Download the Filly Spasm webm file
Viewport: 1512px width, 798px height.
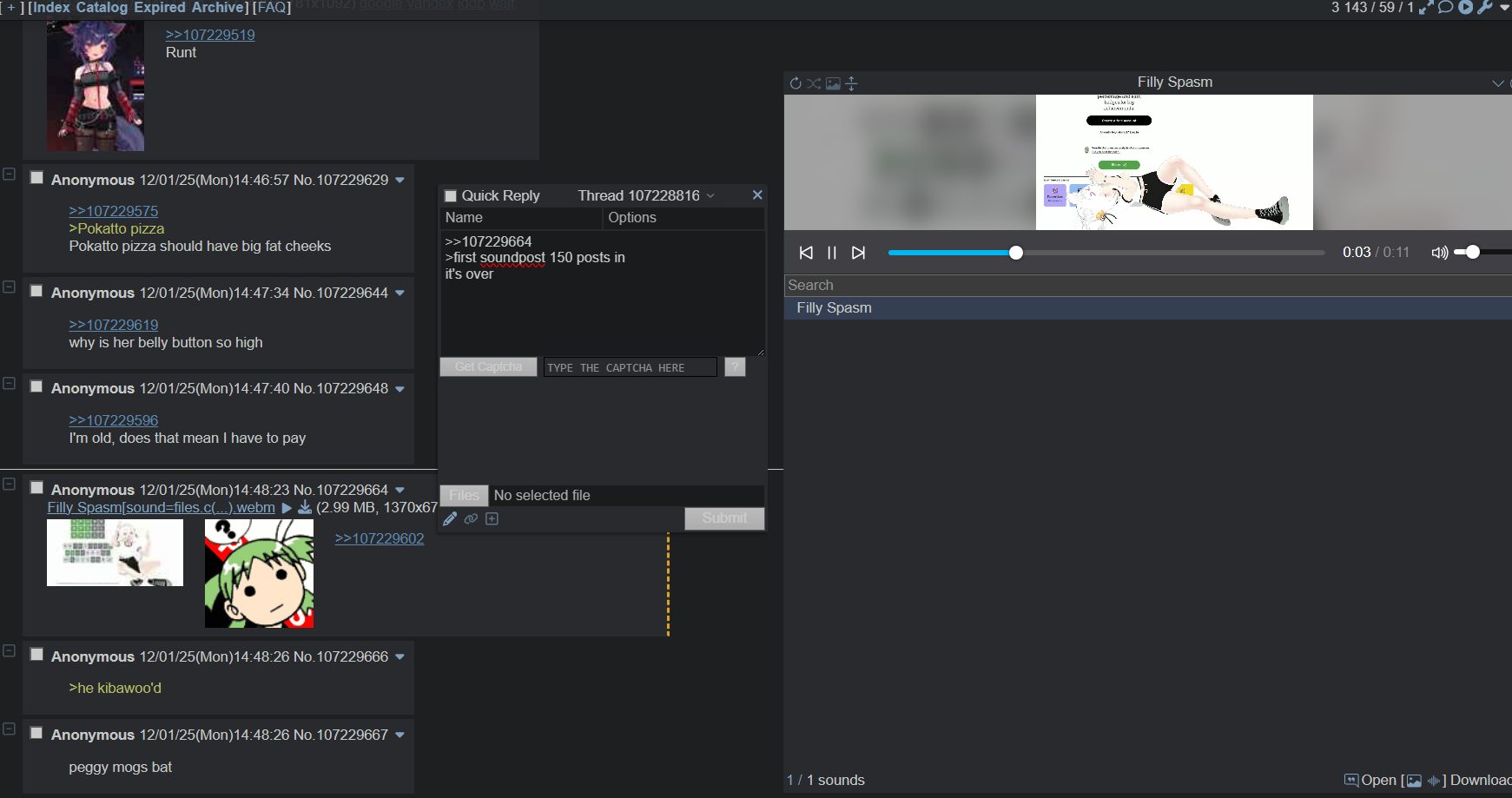click(305, 507)
